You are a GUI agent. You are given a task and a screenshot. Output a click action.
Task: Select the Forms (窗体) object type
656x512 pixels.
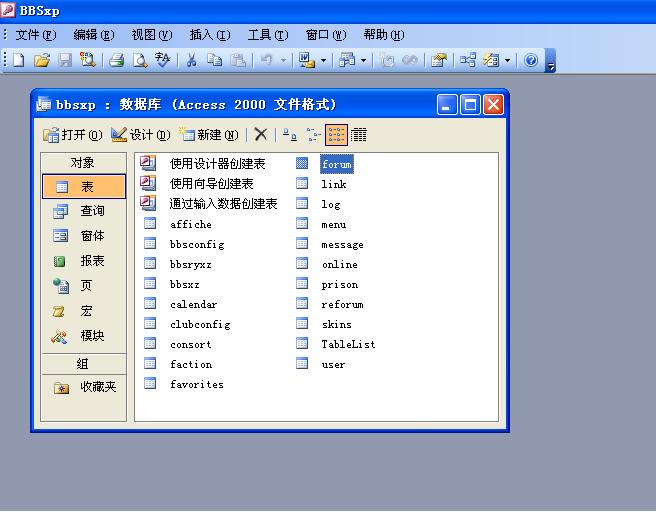[84, 236]
